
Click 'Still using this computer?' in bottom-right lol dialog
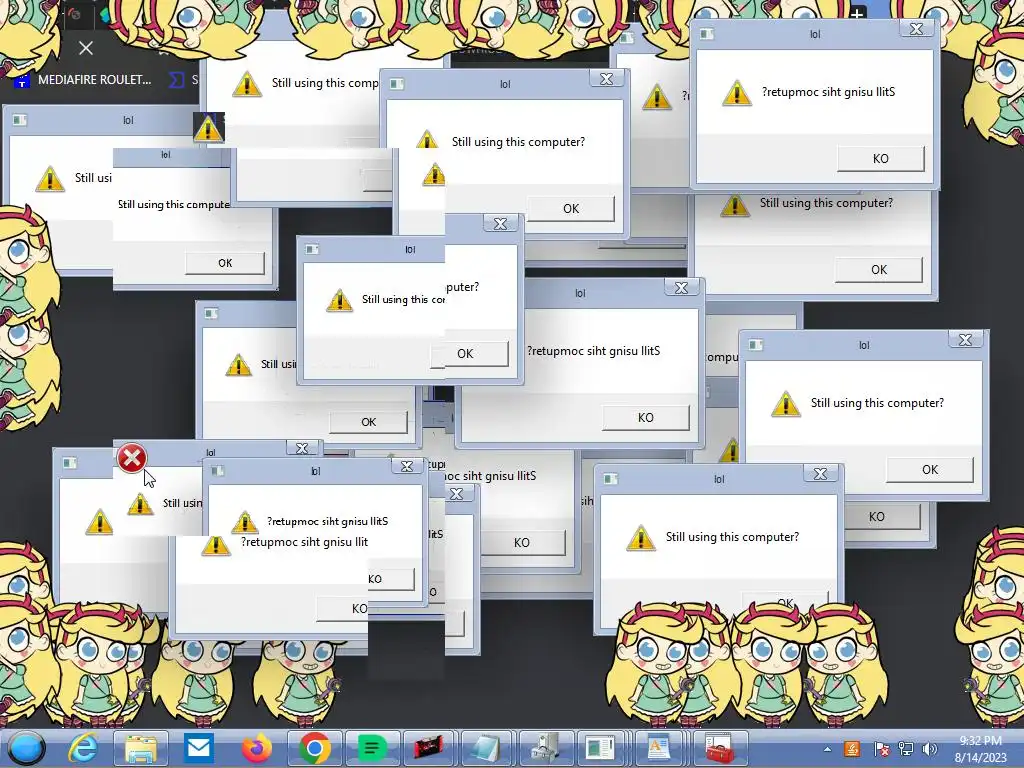click(732, 537)
